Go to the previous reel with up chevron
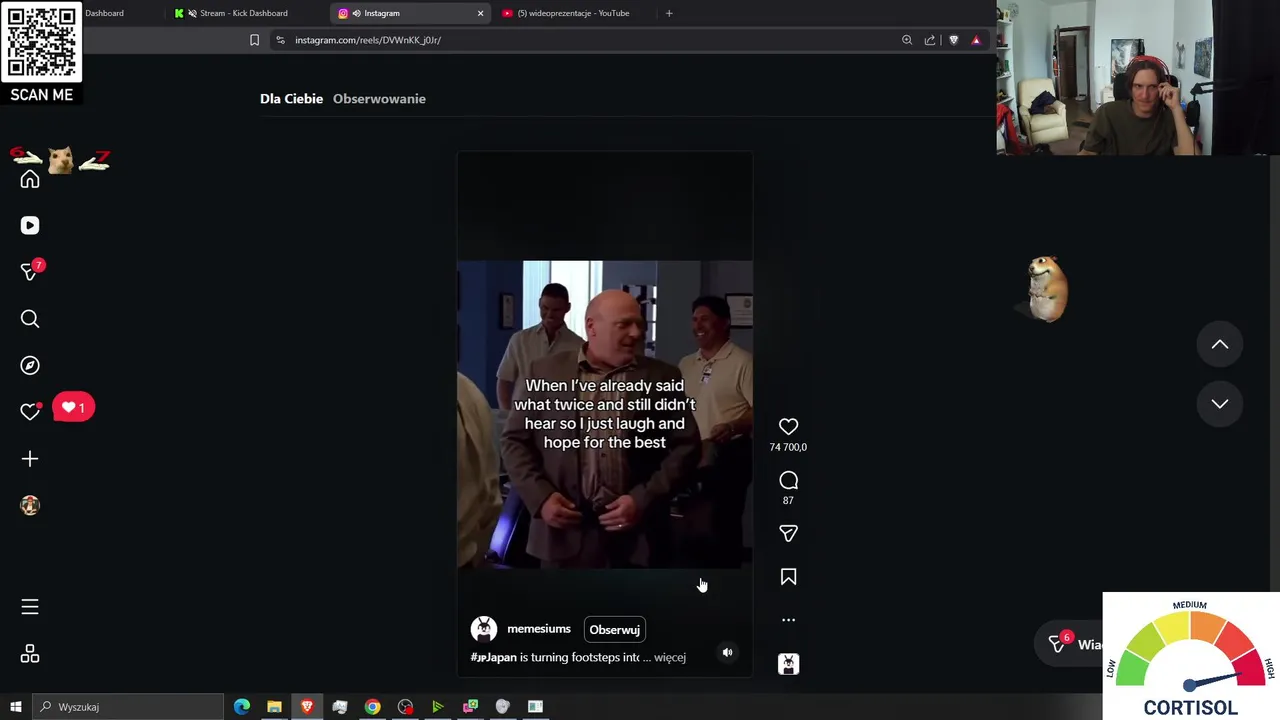This screenshot has height=720, width=1280. pos(1220,345)
